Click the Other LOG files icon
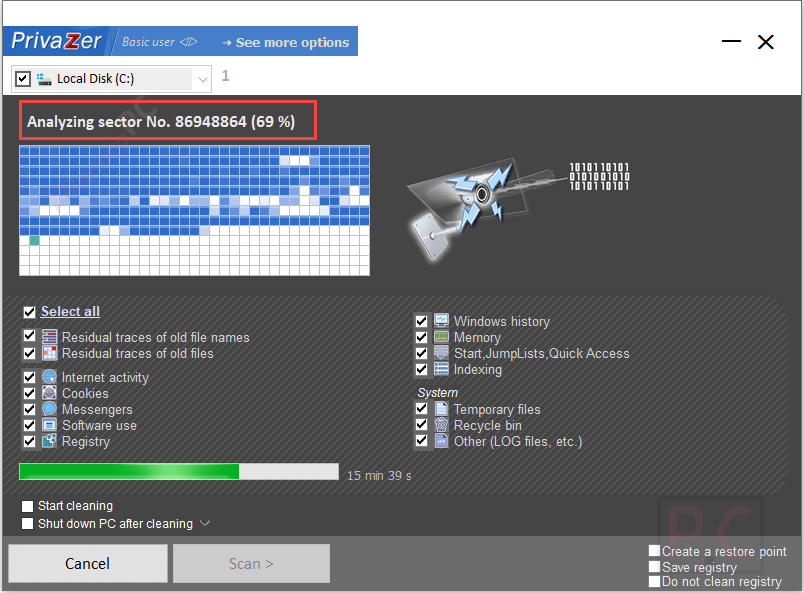The width and height of the screenshot is (804, 593). (x=441, y=441)
